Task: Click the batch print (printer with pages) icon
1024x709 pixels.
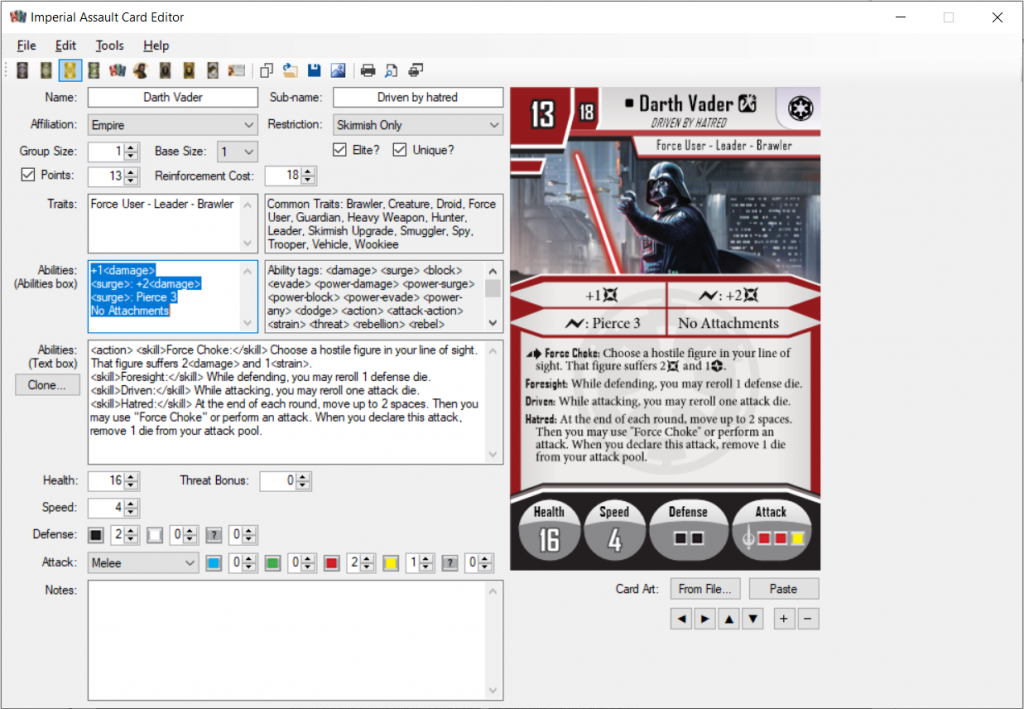Action: click(x=416, y=70)
